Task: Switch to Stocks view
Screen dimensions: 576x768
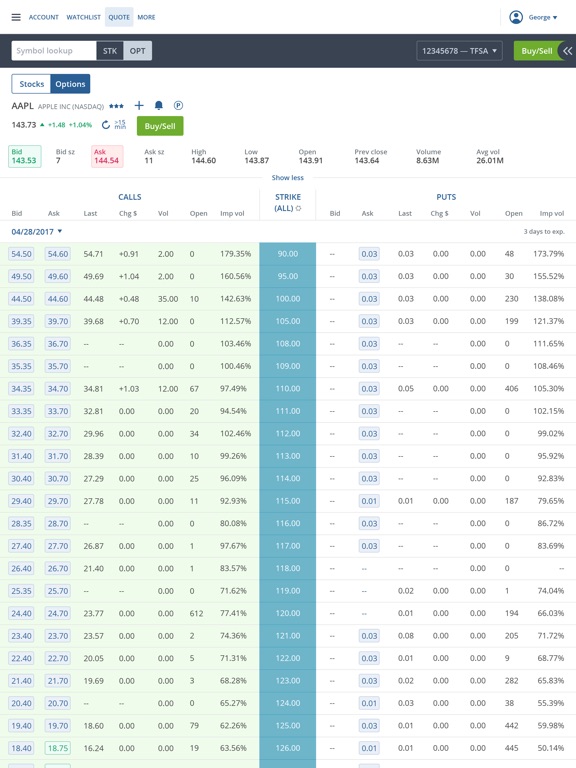Action: pyautogui.click(x=31, y=84)
